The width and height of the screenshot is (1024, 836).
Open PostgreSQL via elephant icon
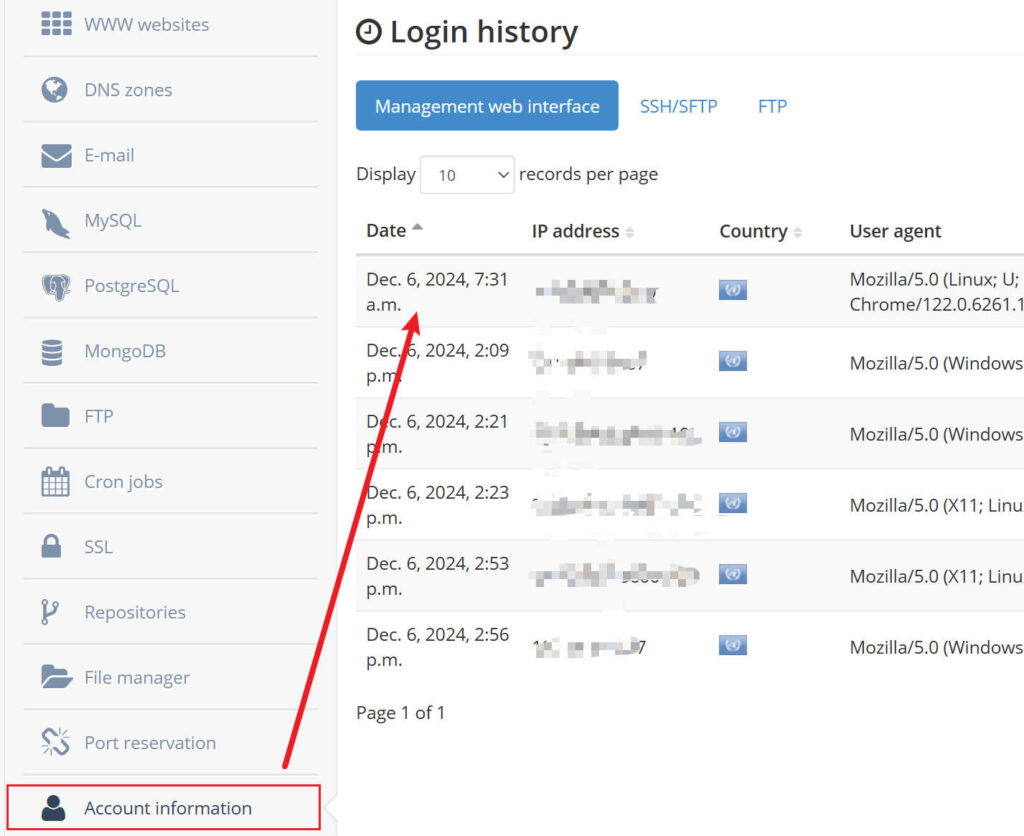(56, 287)
